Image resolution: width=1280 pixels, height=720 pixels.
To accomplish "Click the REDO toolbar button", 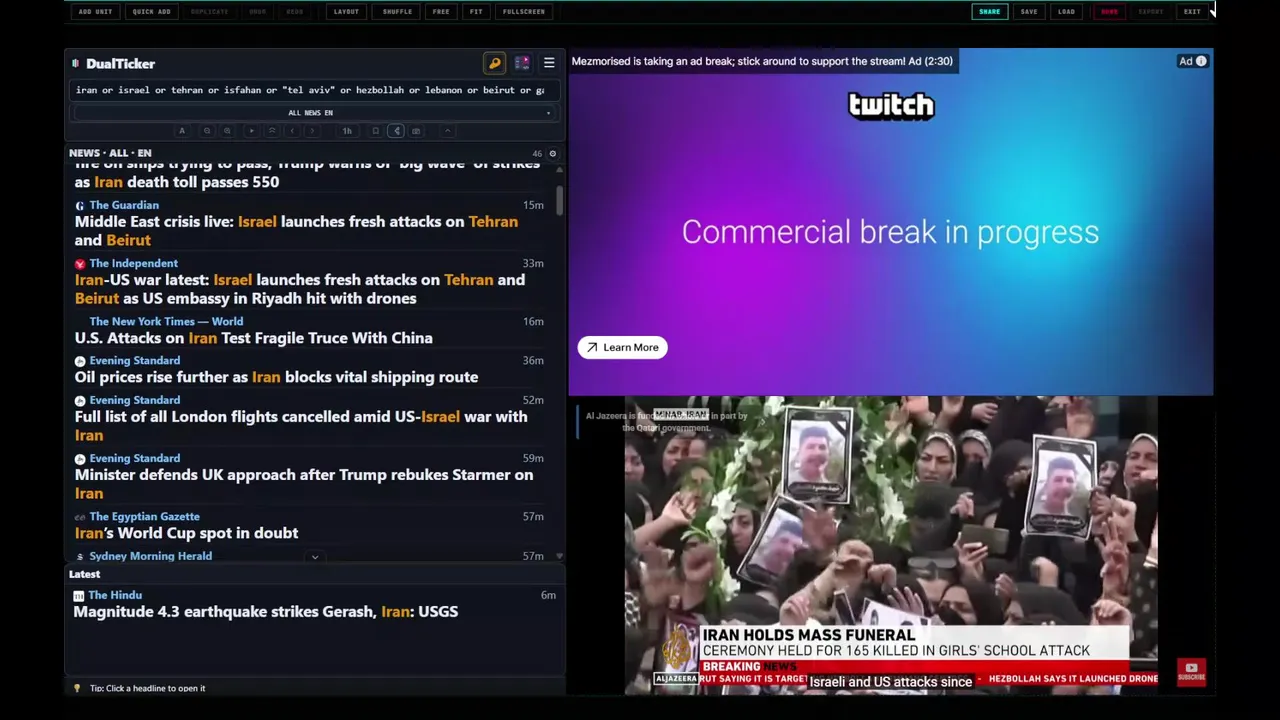I will (x=295, y=12).
